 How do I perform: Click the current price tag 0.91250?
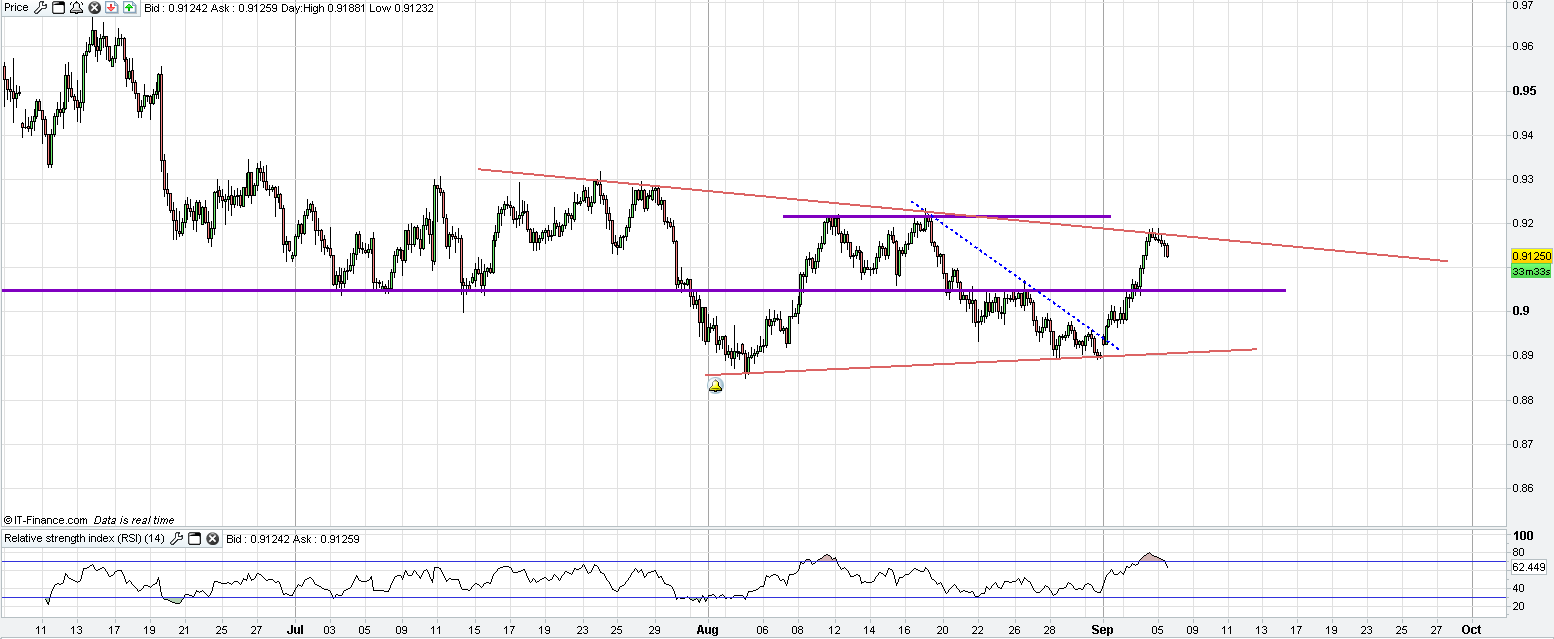pyautogui.click(x=1531, y=257)
